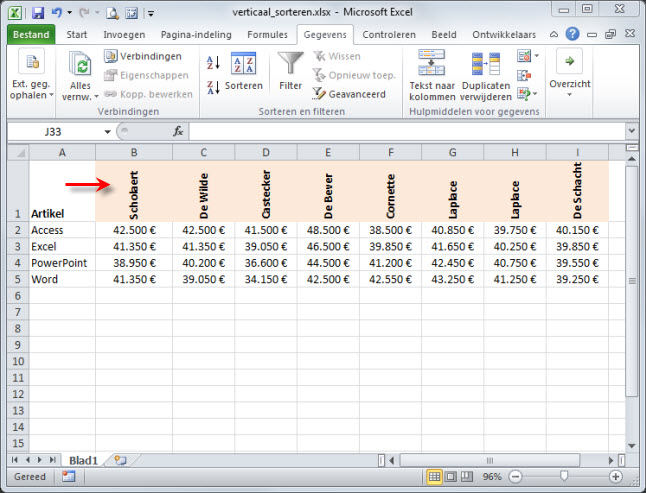Click the Save icon in quick access toolbar
The width and height of the screenshot is (646, 493).
coord(38,13)
